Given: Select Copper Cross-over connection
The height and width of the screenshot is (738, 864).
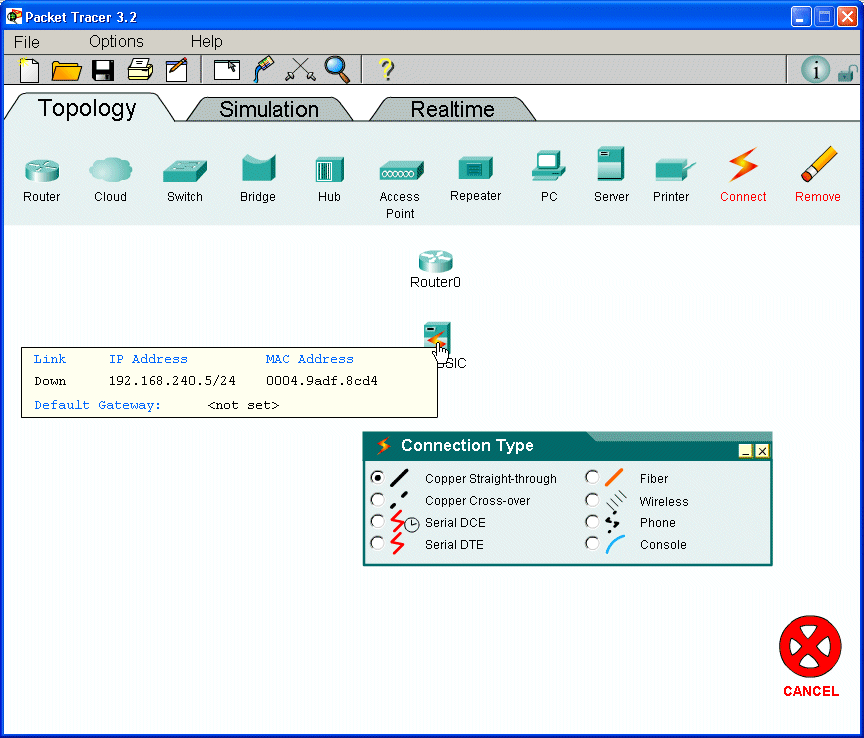Looking at the screenshot, I should click(377, 499).
